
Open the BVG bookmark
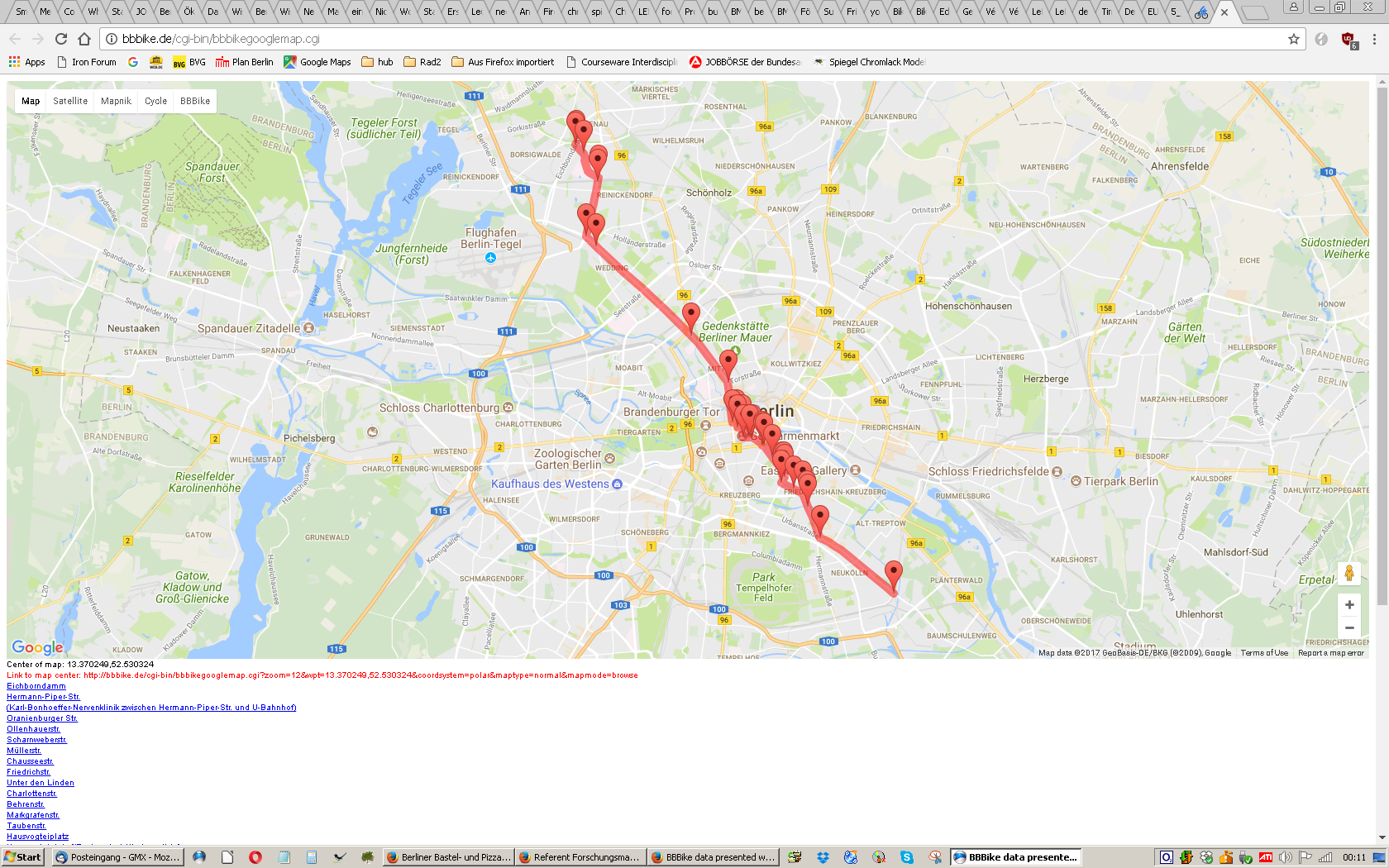click(189, 62)
